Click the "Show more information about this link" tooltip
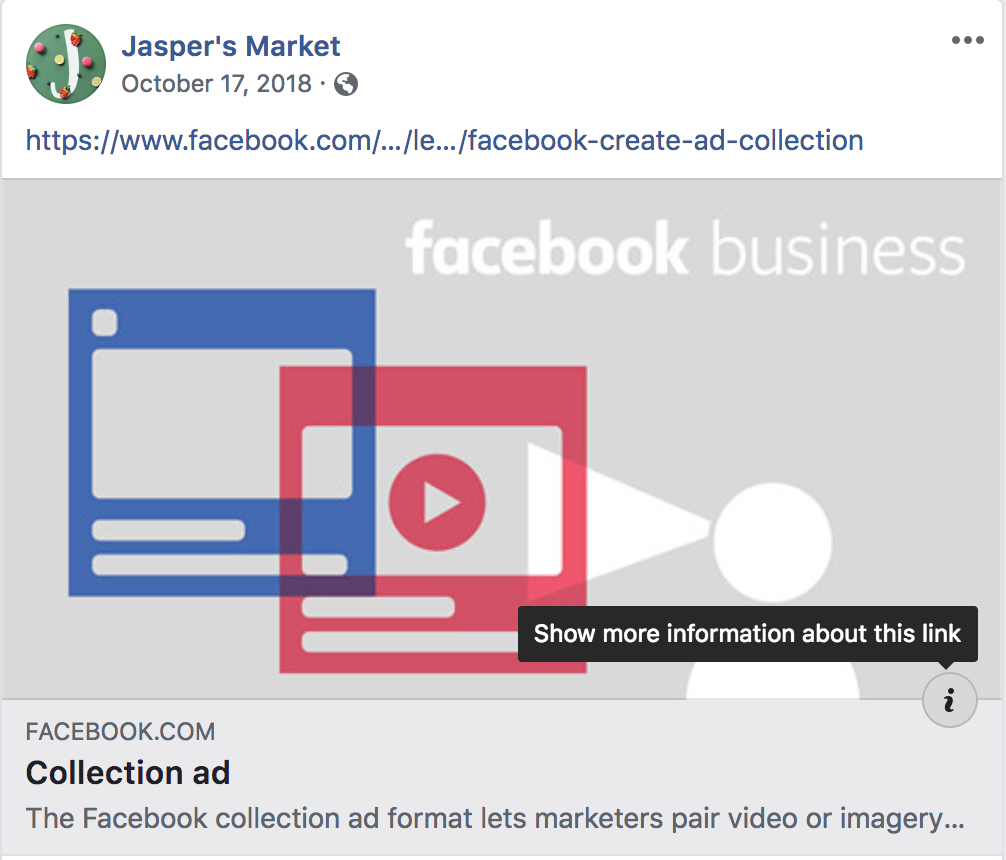Viewport: 1006px width, 860px height. click(747, 633)
